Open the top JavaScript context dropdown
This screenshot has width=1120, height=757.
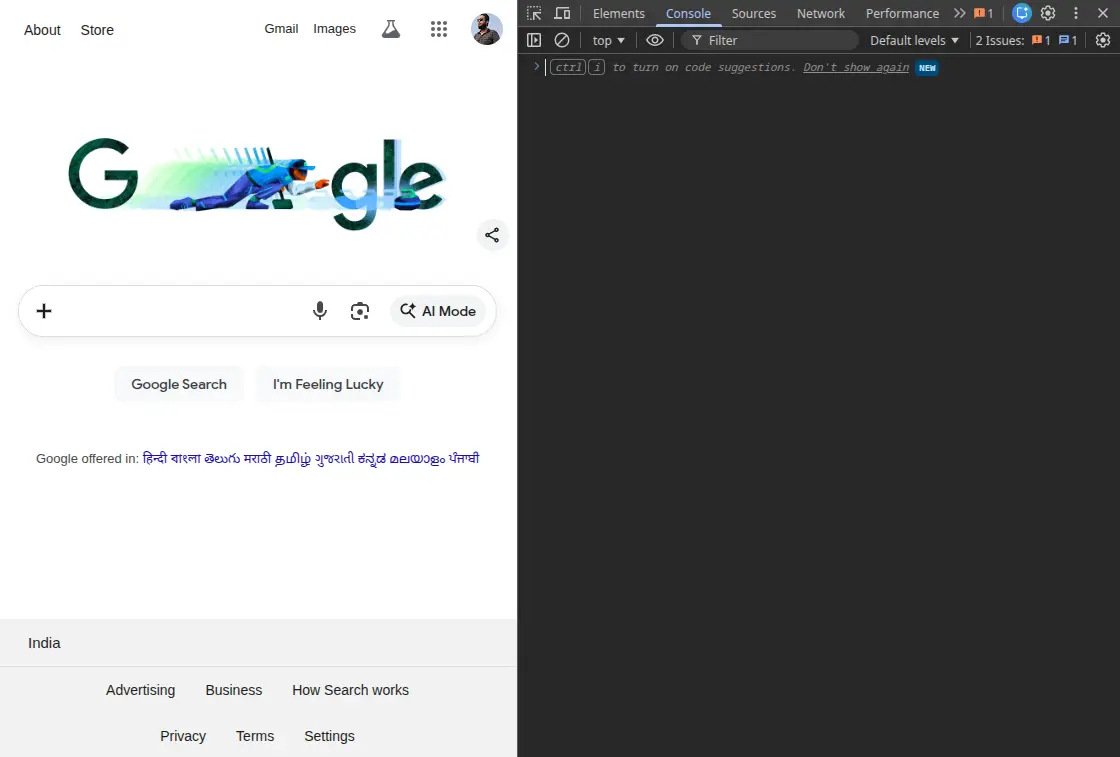(609, 41)
